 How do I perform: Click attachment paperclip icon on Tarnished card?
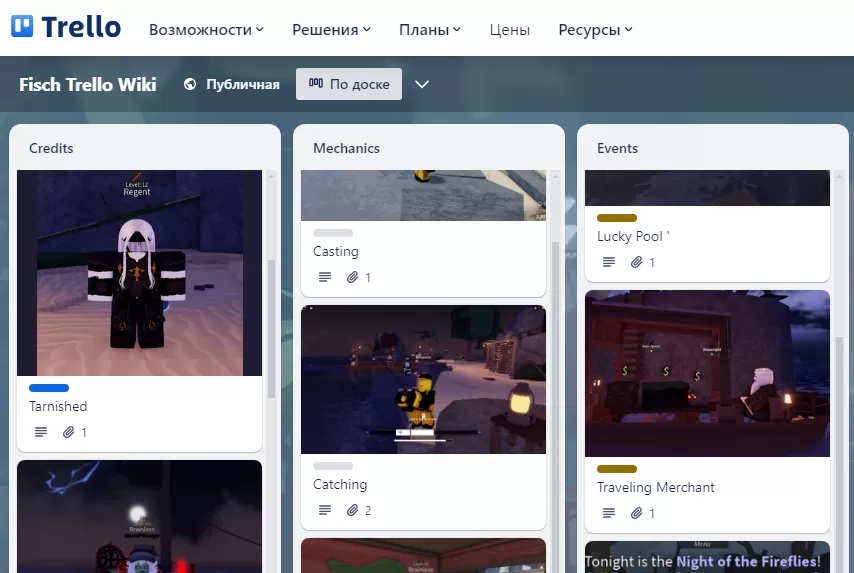[x=69, y=433]
